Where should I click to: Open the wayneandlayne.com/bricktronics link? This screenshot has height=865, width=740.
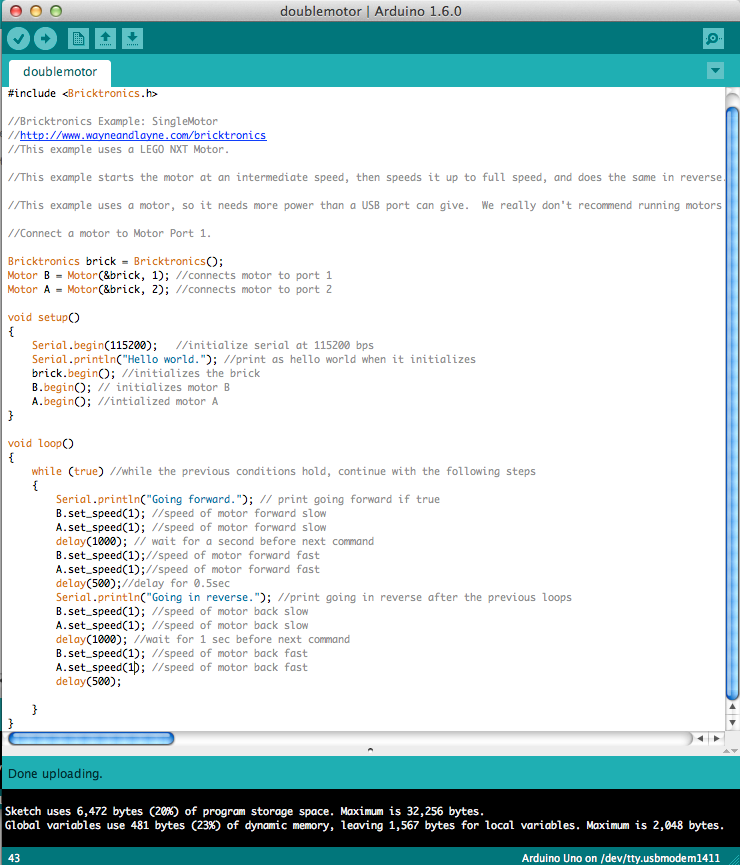click(x=143, y=135)
